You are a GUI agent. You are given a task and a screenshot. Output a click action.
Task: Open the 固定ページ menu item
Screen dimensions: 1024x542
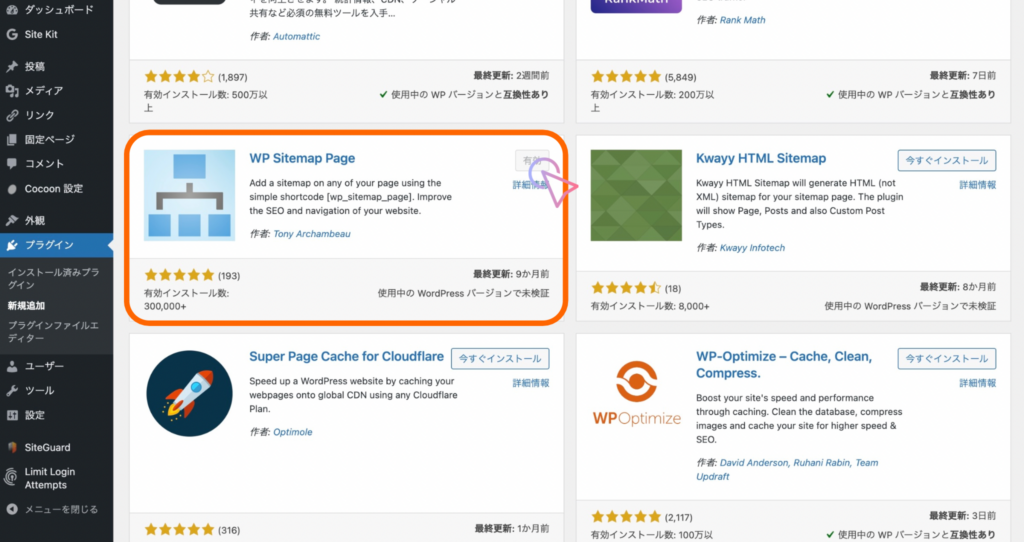(50, 139)
